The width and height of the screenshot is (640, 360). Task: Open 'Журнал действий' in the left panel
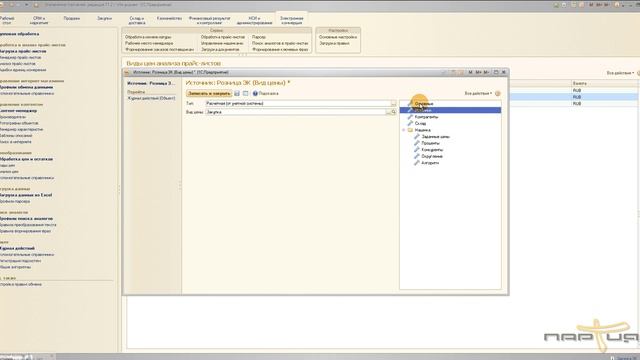[x=17, y=248]
